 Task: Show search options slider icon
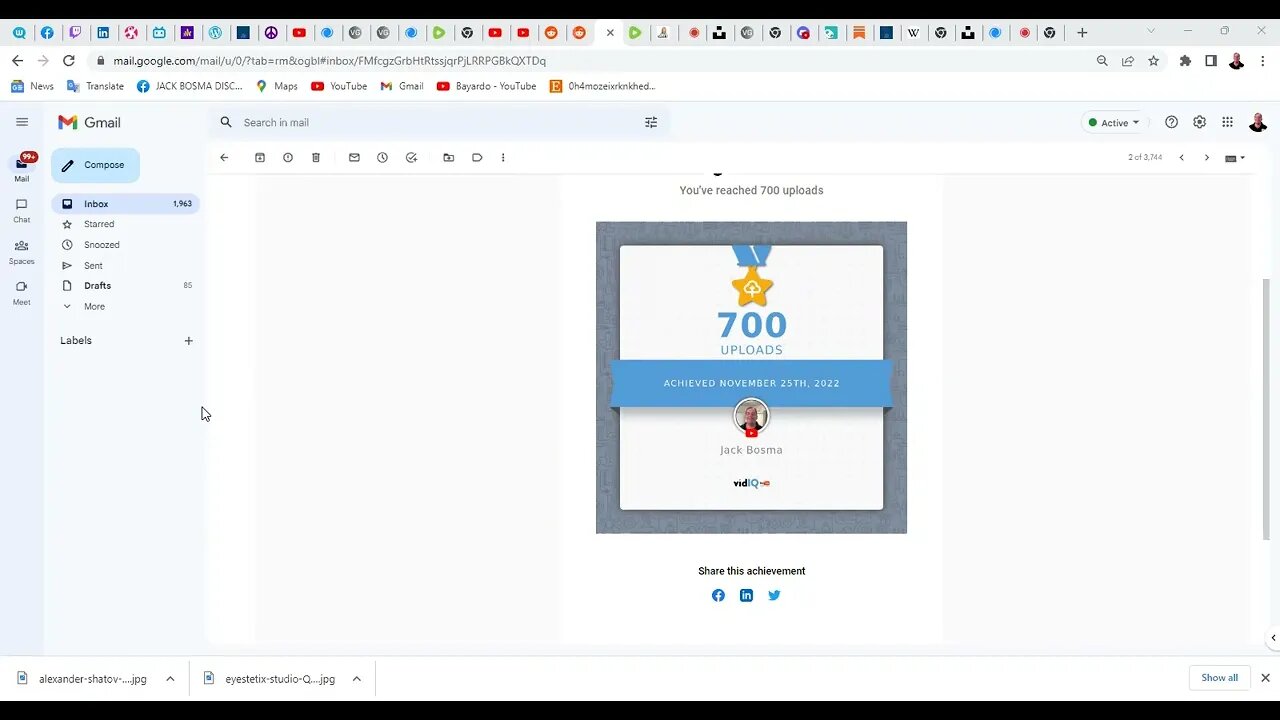[651, 122]
